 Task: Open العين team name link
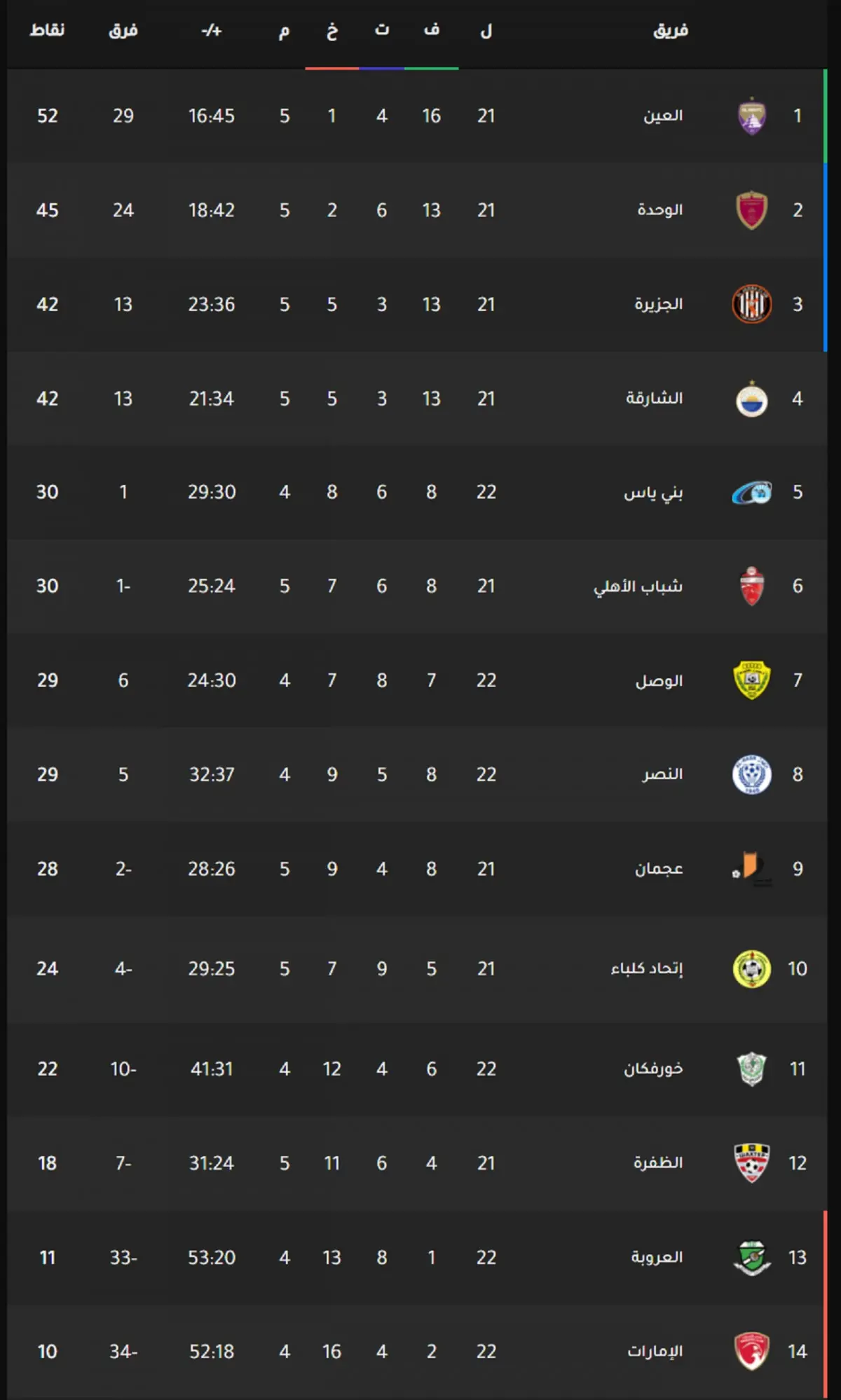click(663, 116)
